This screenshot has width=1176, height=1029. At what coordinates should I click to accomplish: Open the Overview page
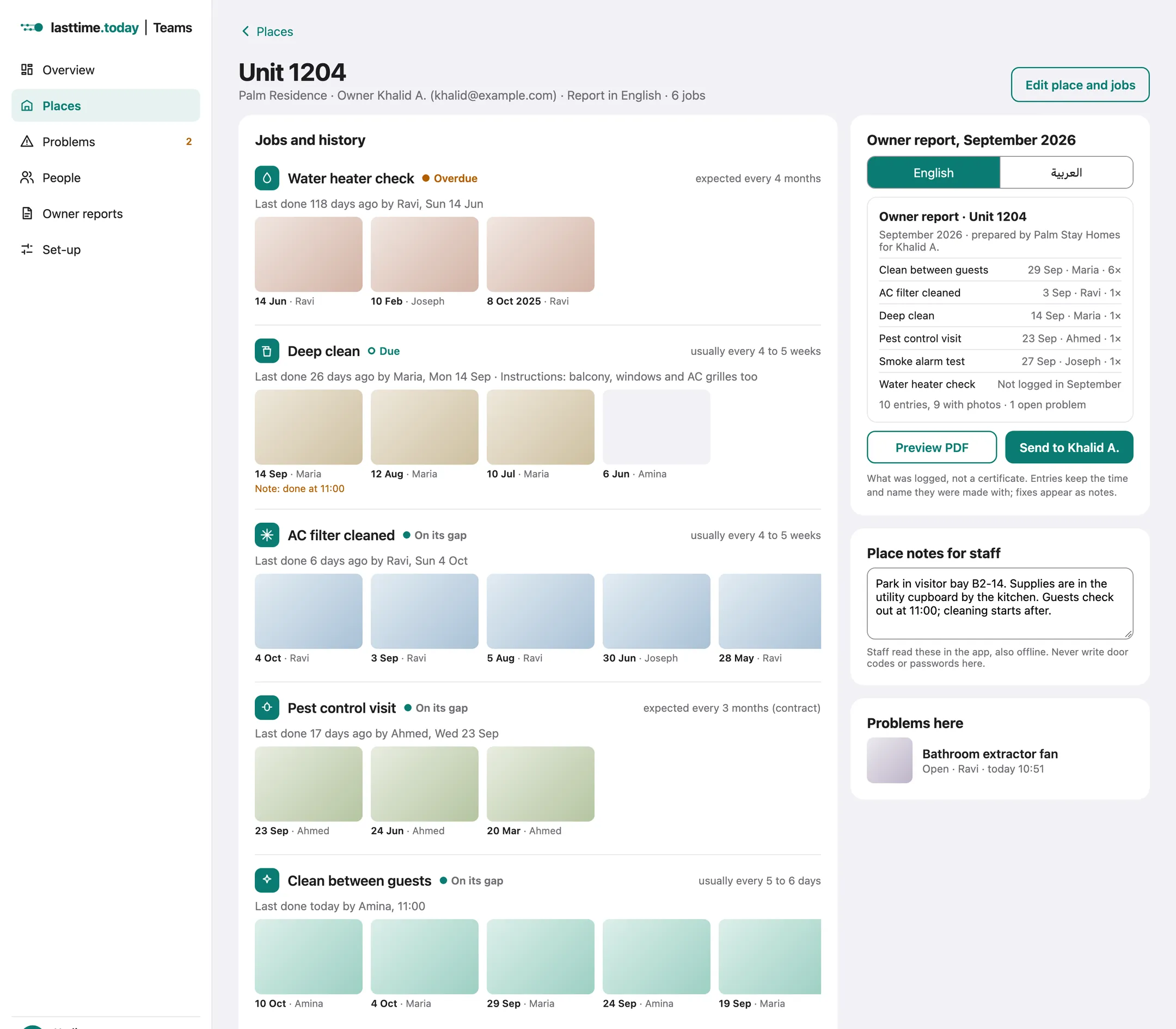pyautogui.click(x=106, y=70)
